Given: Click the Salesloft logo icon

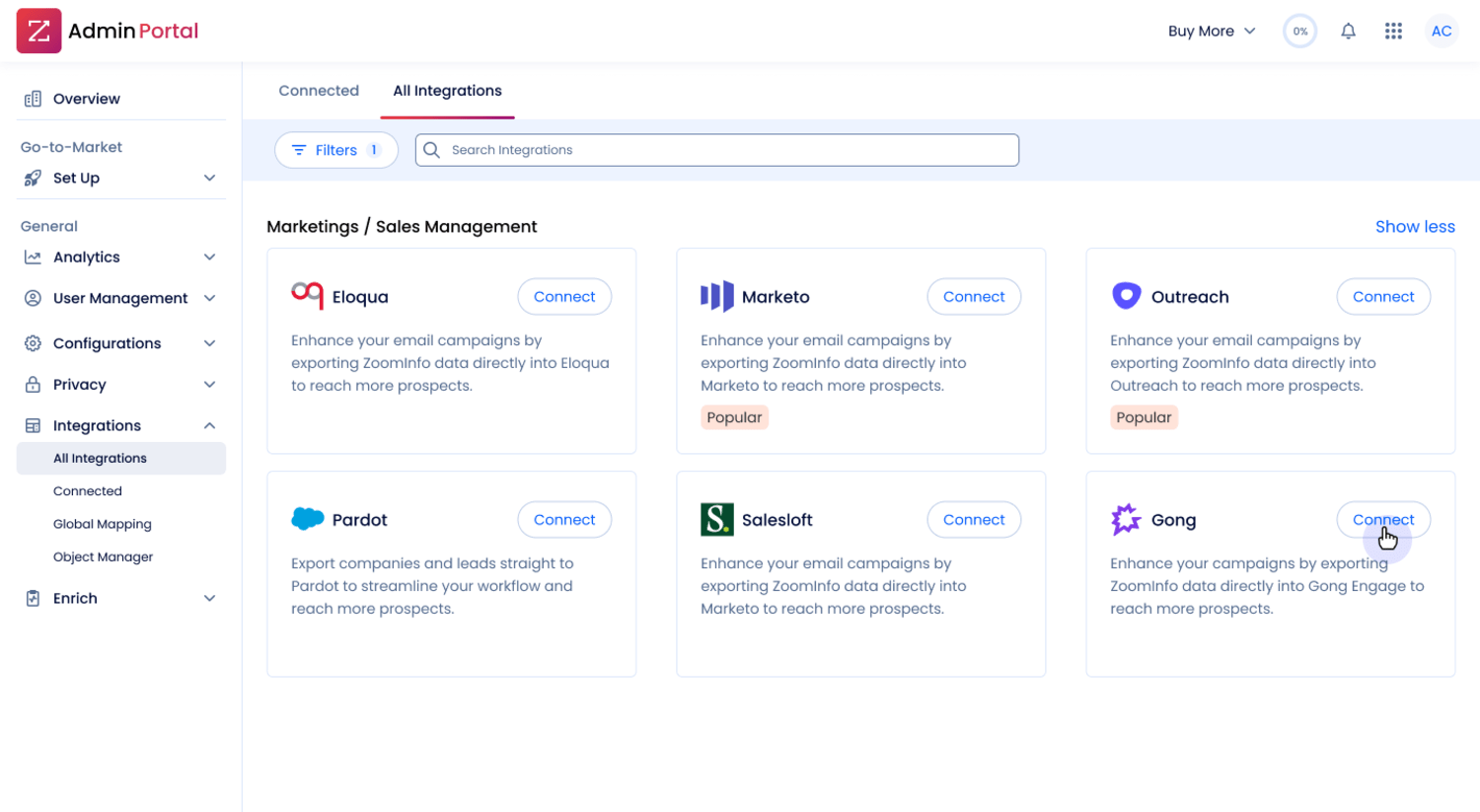Looking at the screenshot, I should click(716, 520).
